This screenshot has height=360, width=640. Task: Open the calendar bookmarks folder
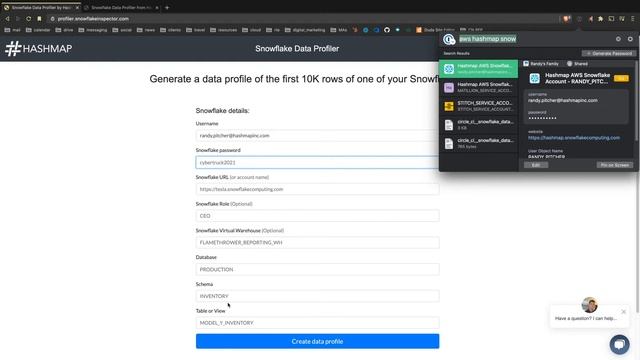pyautogui.click(x=38, y=30)
